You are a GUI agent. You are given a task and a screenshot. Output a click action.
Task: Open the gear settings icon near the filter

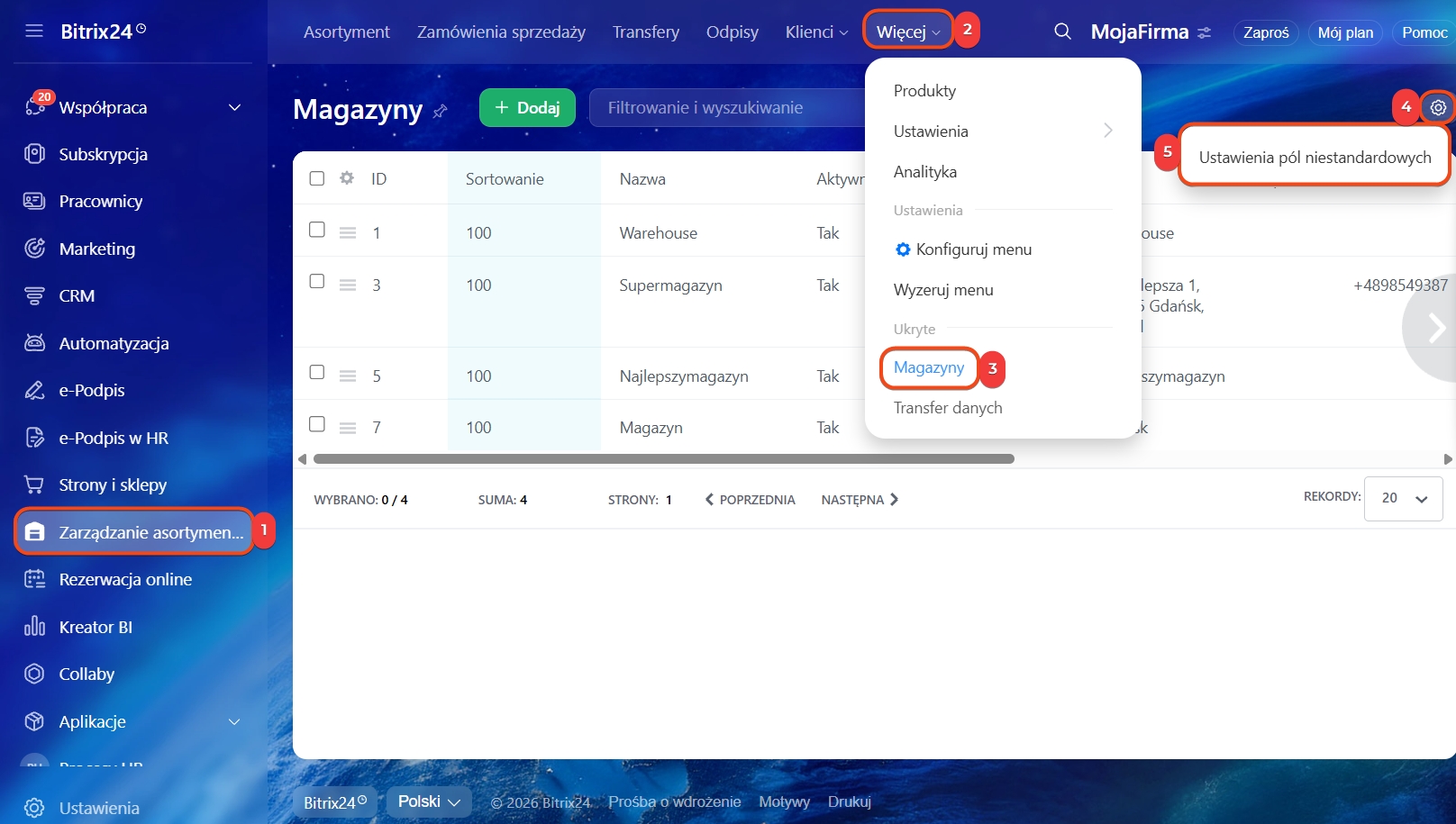pos(1438,108)
